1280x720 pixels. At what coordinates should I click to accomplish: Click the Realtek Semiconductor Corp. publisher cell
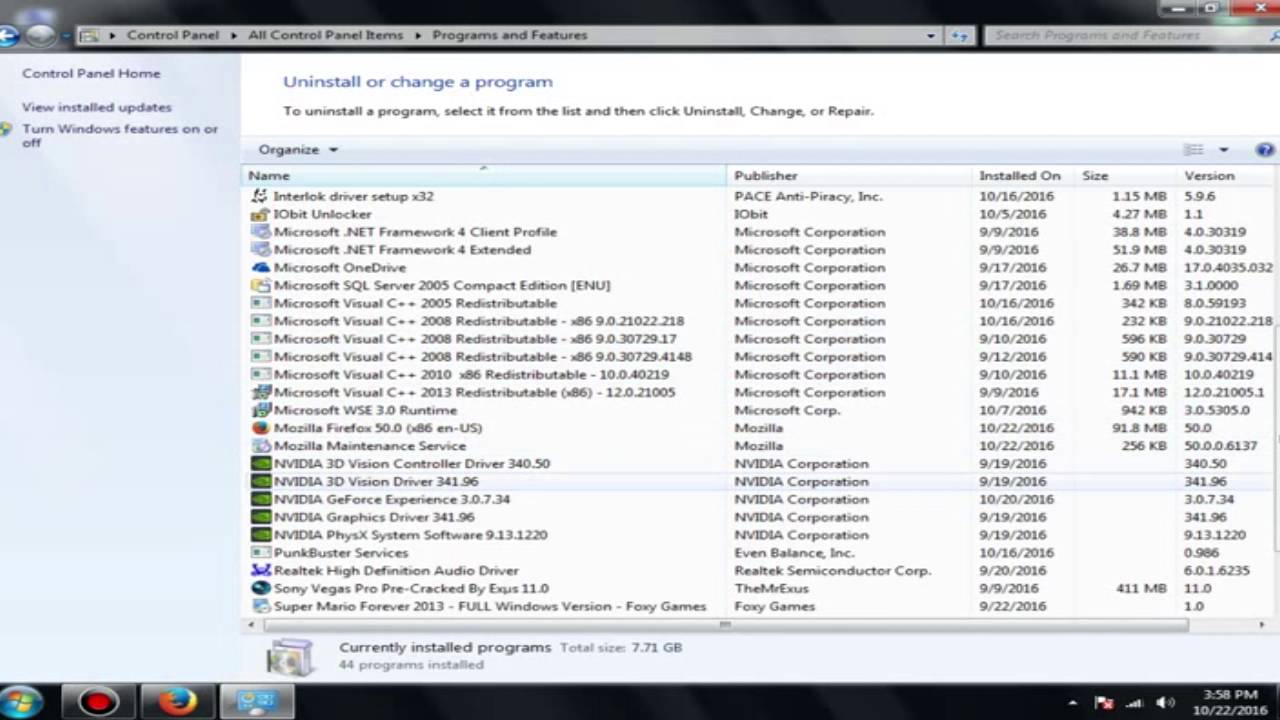click(x=833, y=571)
